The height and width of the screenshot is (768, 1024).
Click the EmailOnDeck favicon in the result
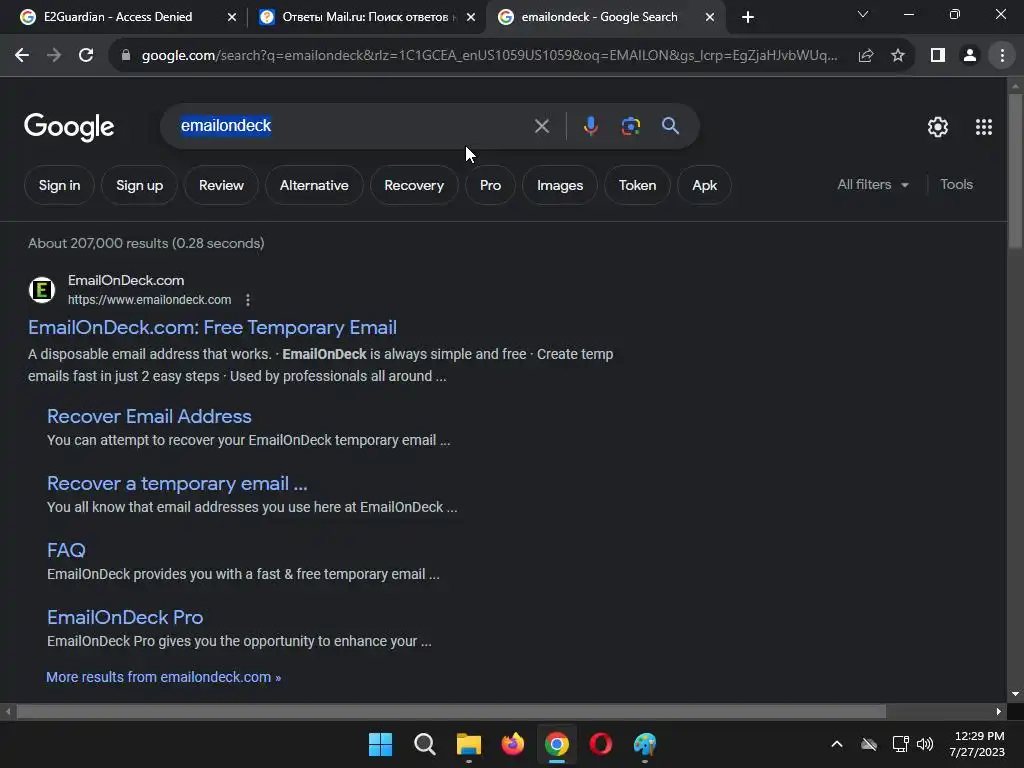pos(42,290)
